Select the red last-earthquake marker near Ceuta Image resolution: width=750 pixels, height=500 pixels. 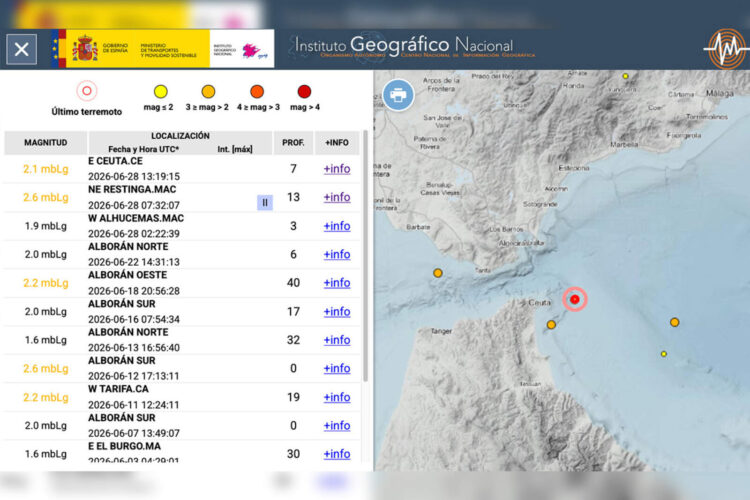pos(575,299)
